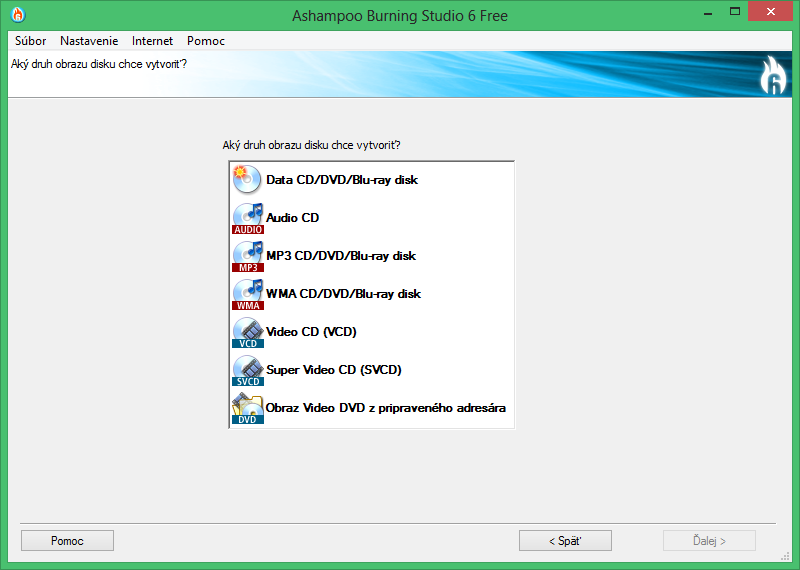Go back with the "< Späť" button
800x570 pixels.
click(x=565, y=540)
